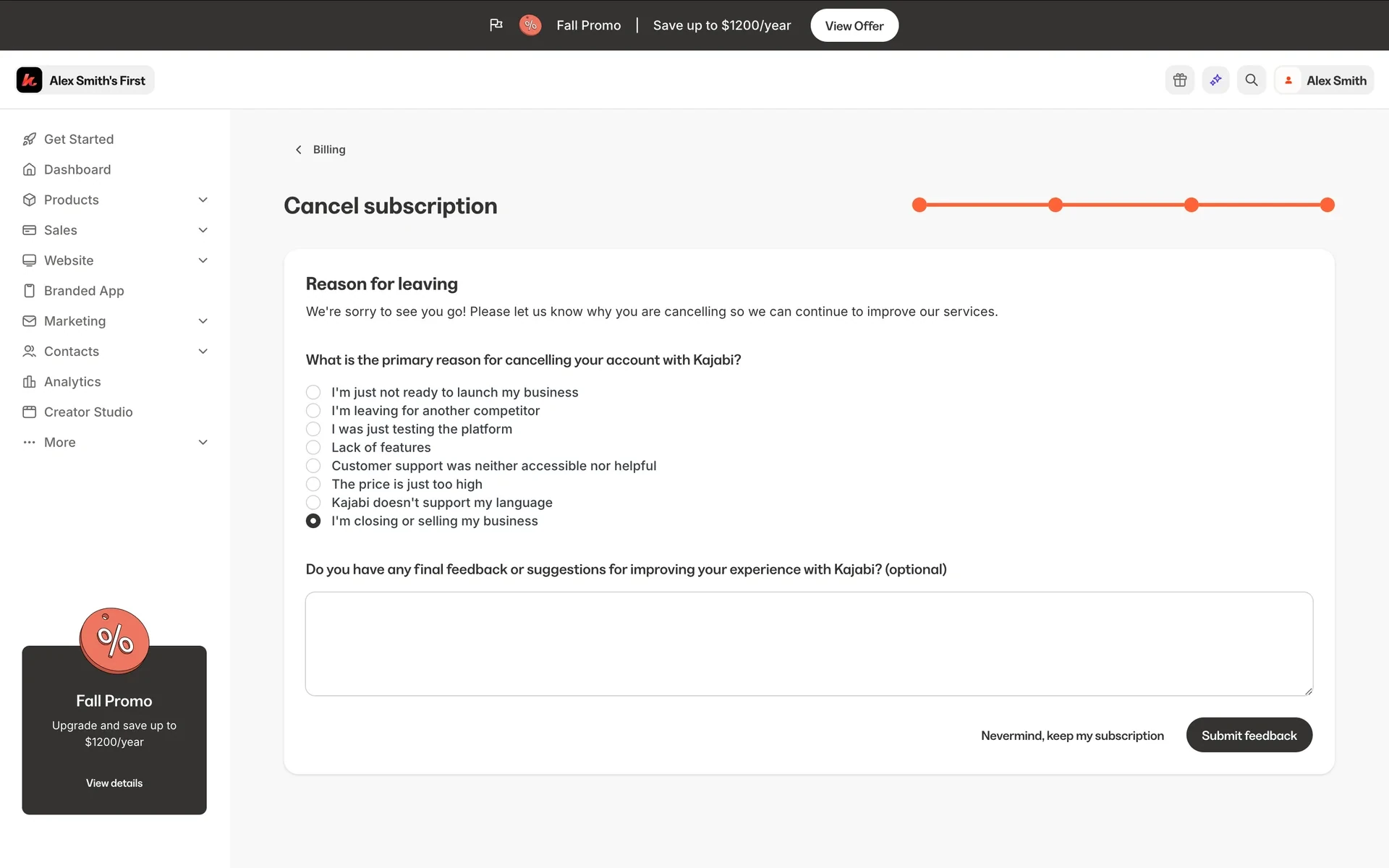Viewport: 1389px width, 868px height.
Task: Click the percent badge in top banner
Action: coord(530,25)
